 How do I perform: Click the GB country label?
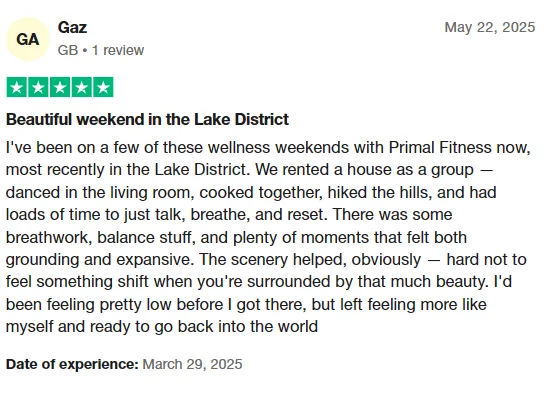[x=68, y=50]
